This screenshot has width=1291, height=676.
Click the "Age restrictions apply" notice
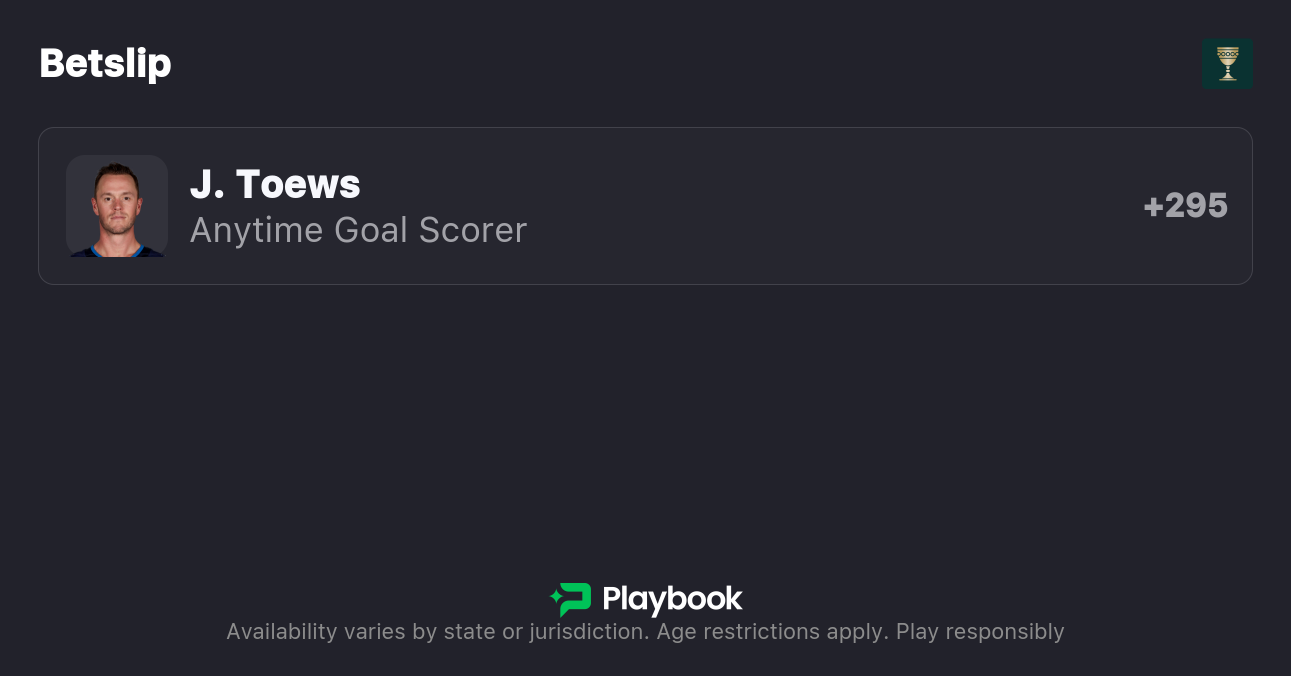coord(772,632)
